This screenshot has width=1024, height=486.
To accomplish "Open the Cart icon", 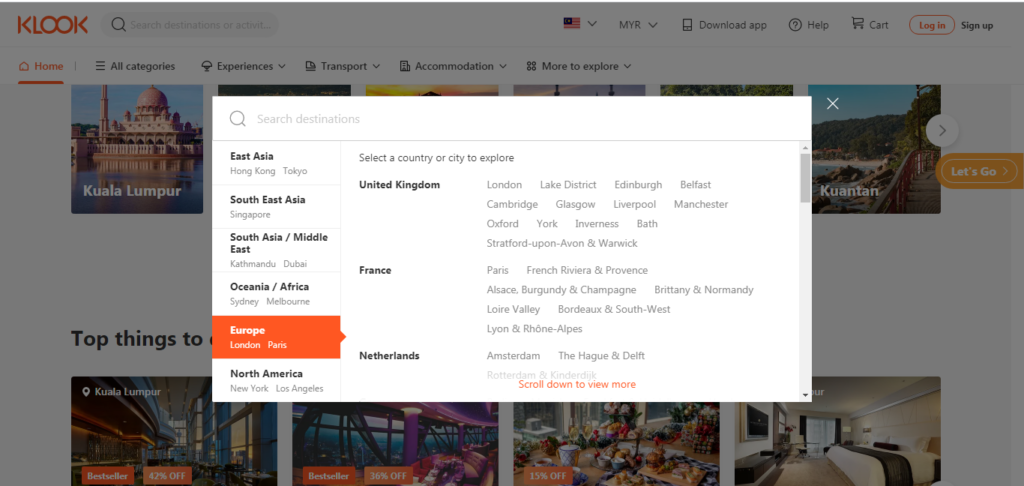I will pos(857,24).
